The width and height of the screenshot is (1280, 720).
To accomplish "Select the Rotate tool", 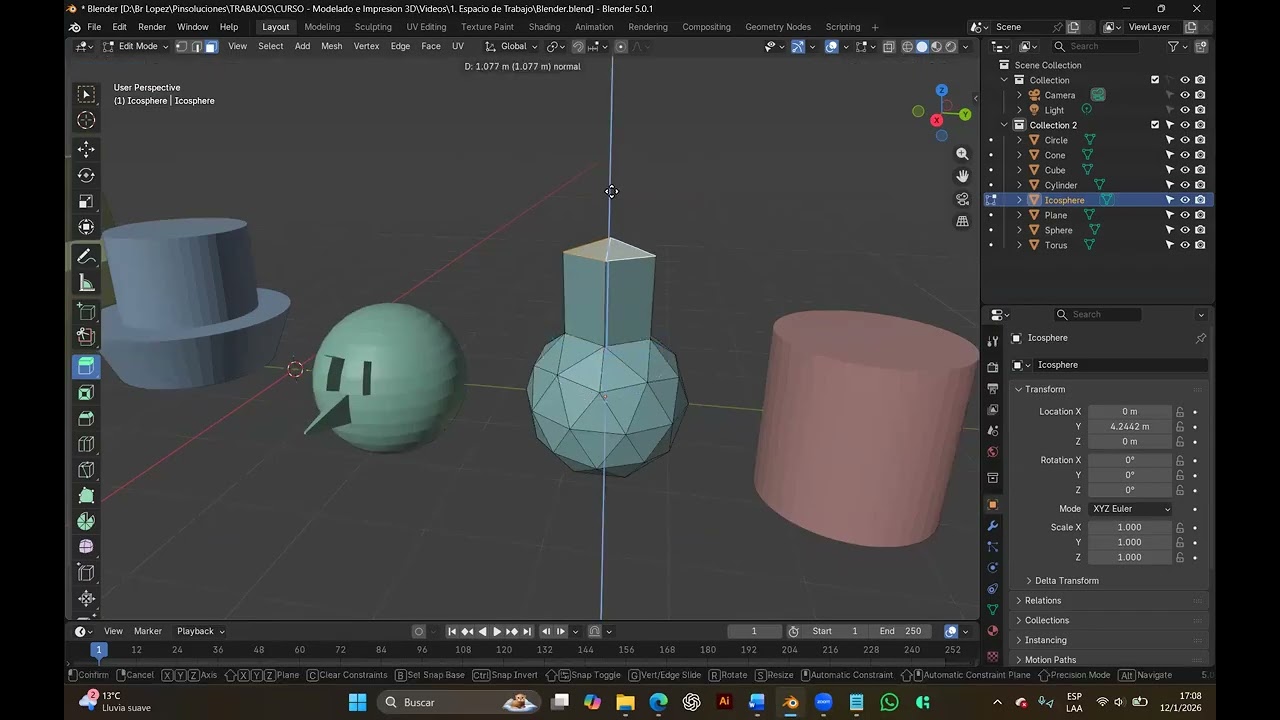I will pyautogui.click(x=86, y=175).
